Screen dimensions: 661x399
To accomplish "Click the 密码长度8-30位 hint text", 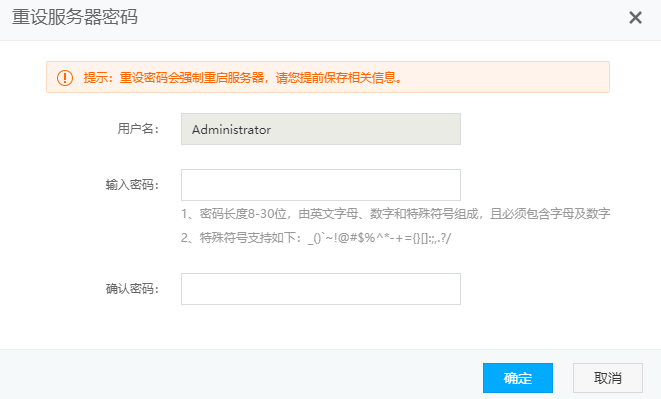I will coord(243,214).
